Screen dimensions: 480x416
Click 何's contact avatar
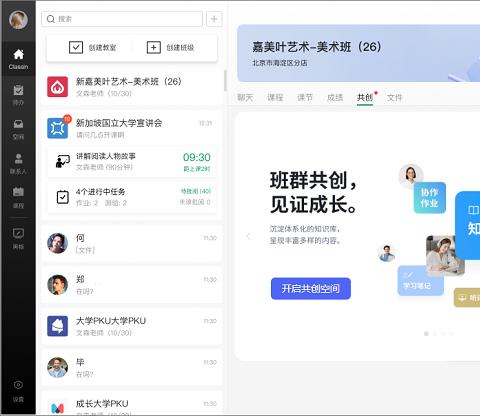click(57, 243)
